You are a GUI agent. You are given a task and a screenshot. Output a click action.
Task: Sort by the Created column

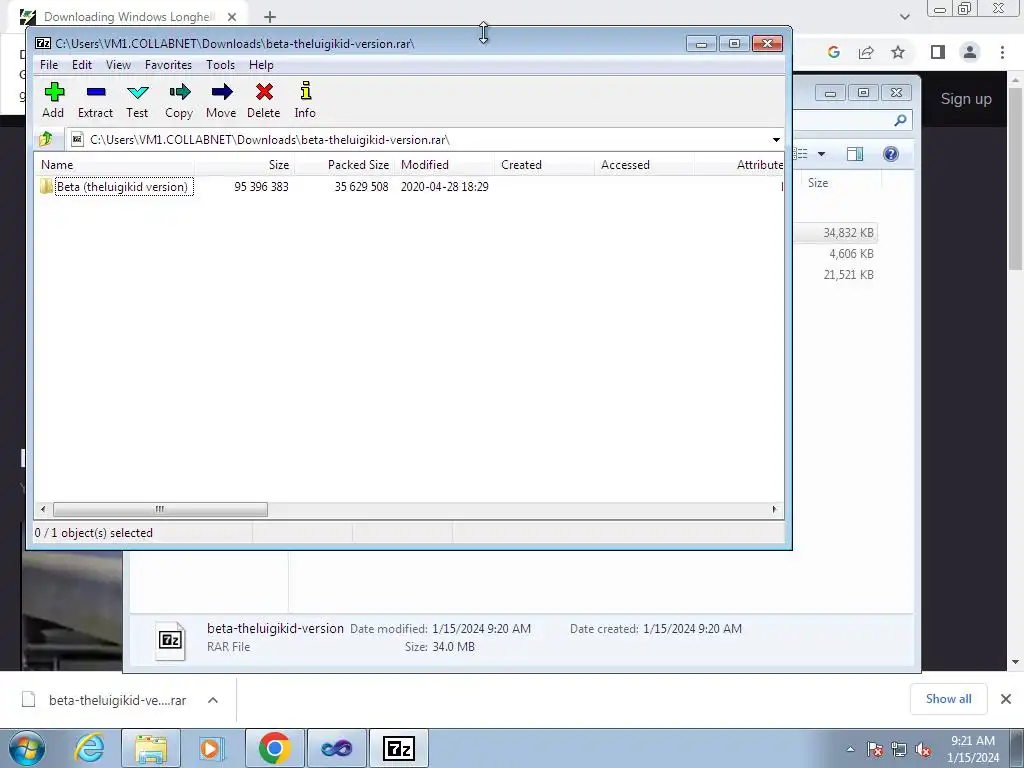click(x=544, y=165)
